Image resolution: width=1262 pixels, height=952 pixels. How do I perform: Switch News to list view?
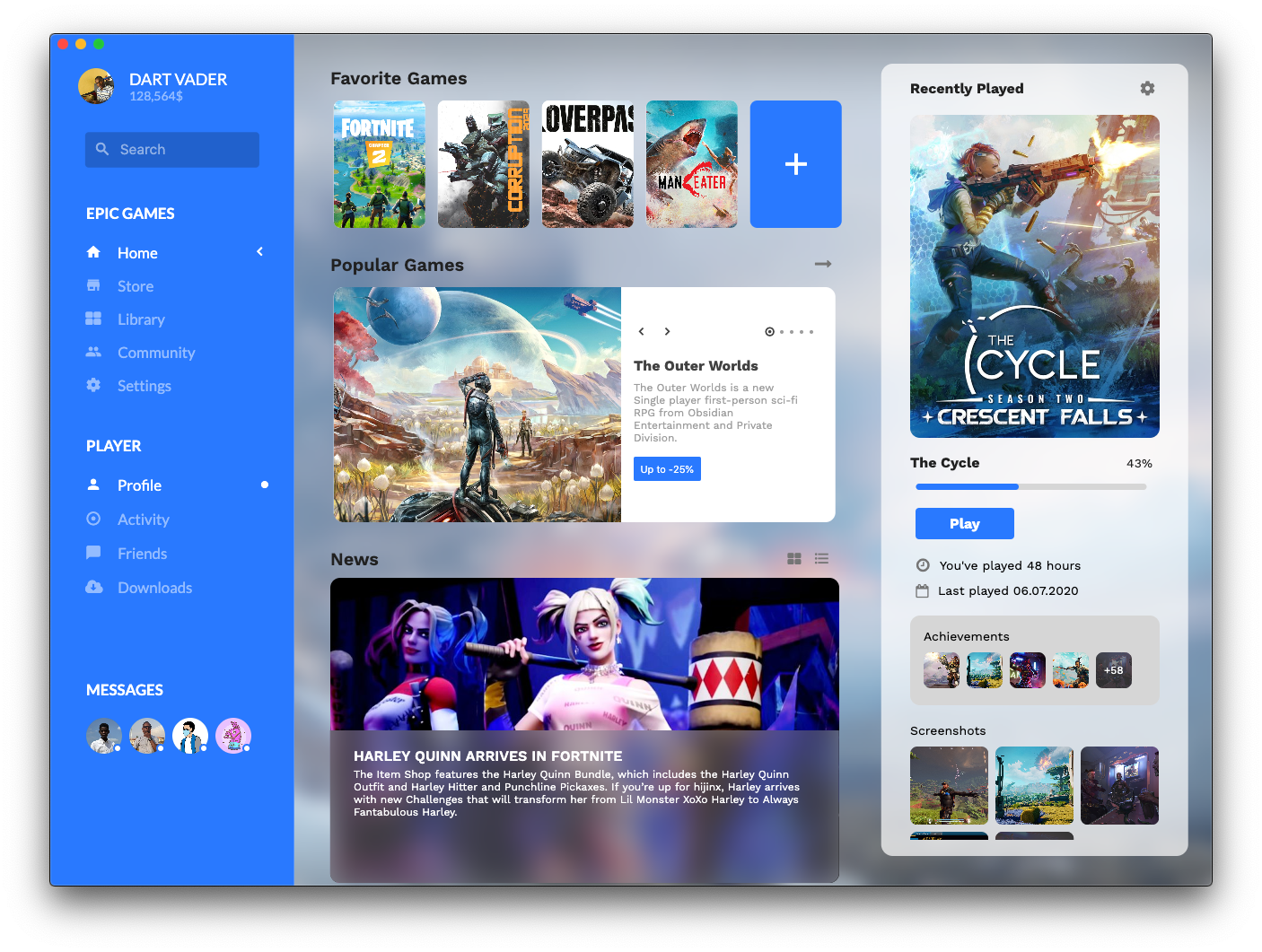pyautogui.click(x=821, y=558)
